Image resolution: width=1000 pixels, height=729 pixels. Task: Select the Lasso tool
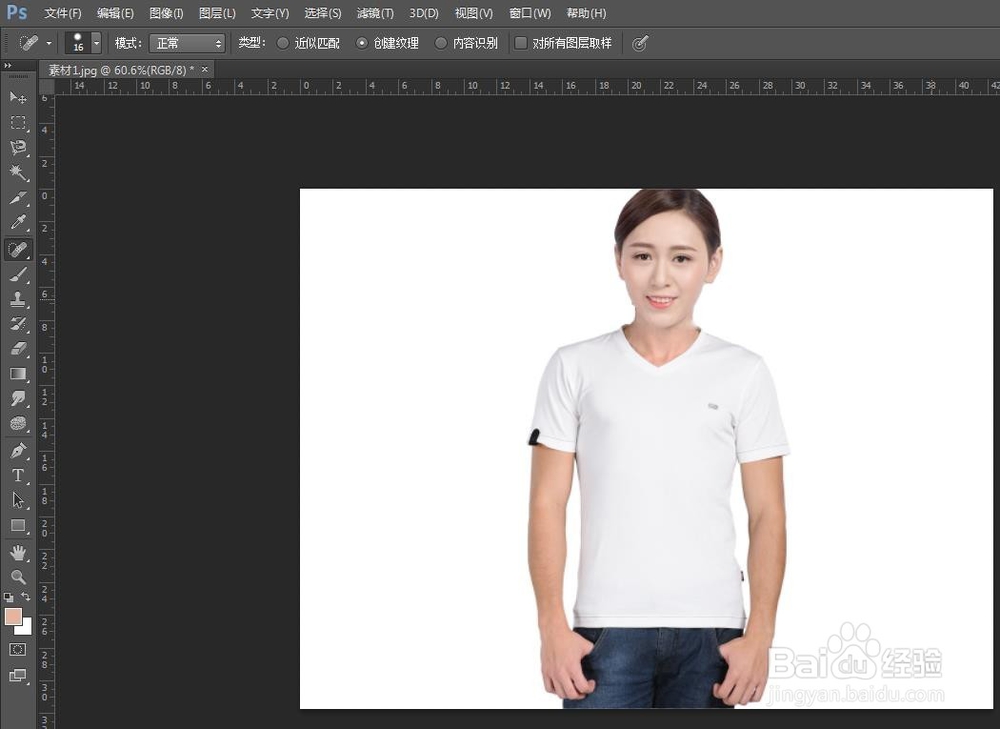click(x=17, y=147)
